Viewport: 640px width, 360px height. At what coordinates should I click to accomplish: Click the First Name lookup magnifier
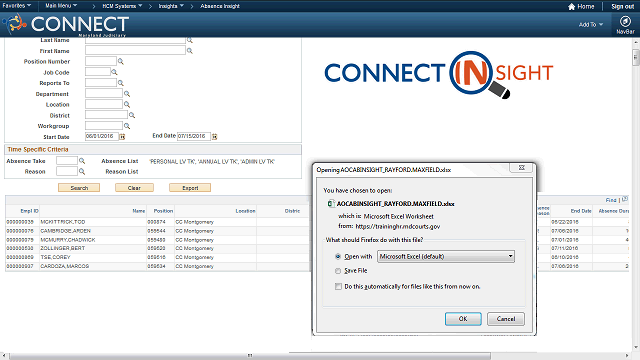click(190, 51)
